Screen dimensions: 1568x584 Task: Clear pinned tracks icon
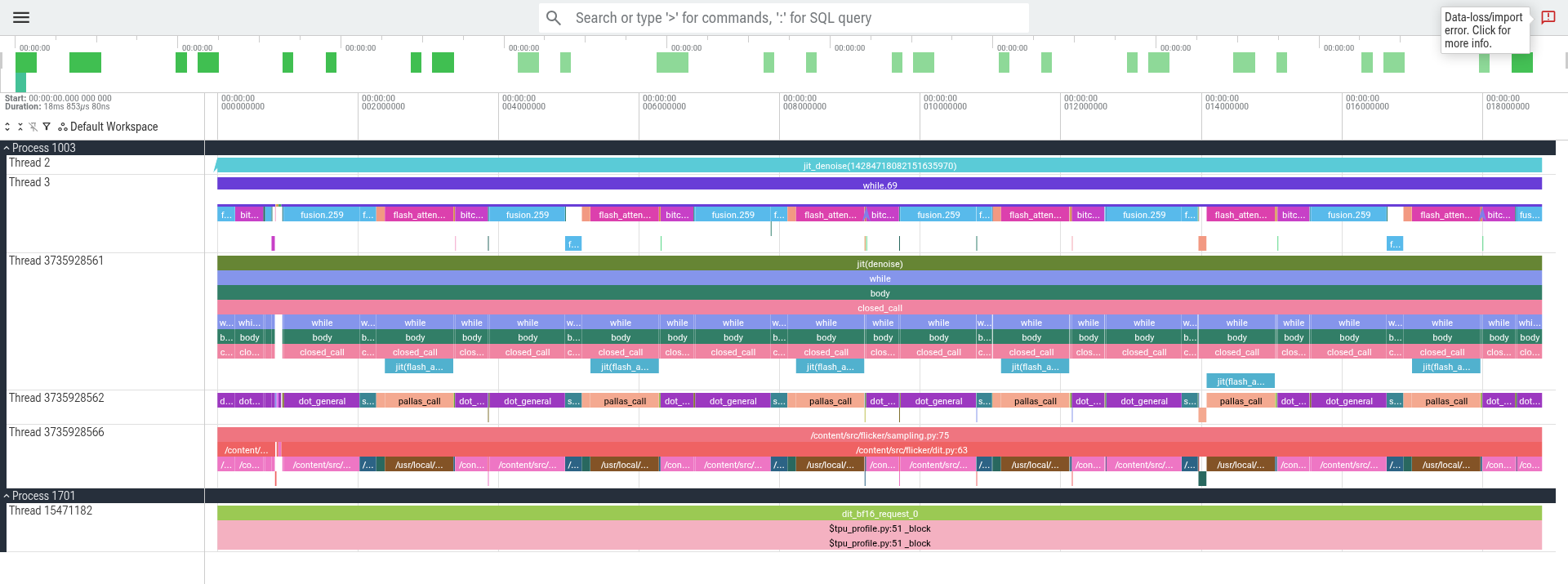[33, 127]
